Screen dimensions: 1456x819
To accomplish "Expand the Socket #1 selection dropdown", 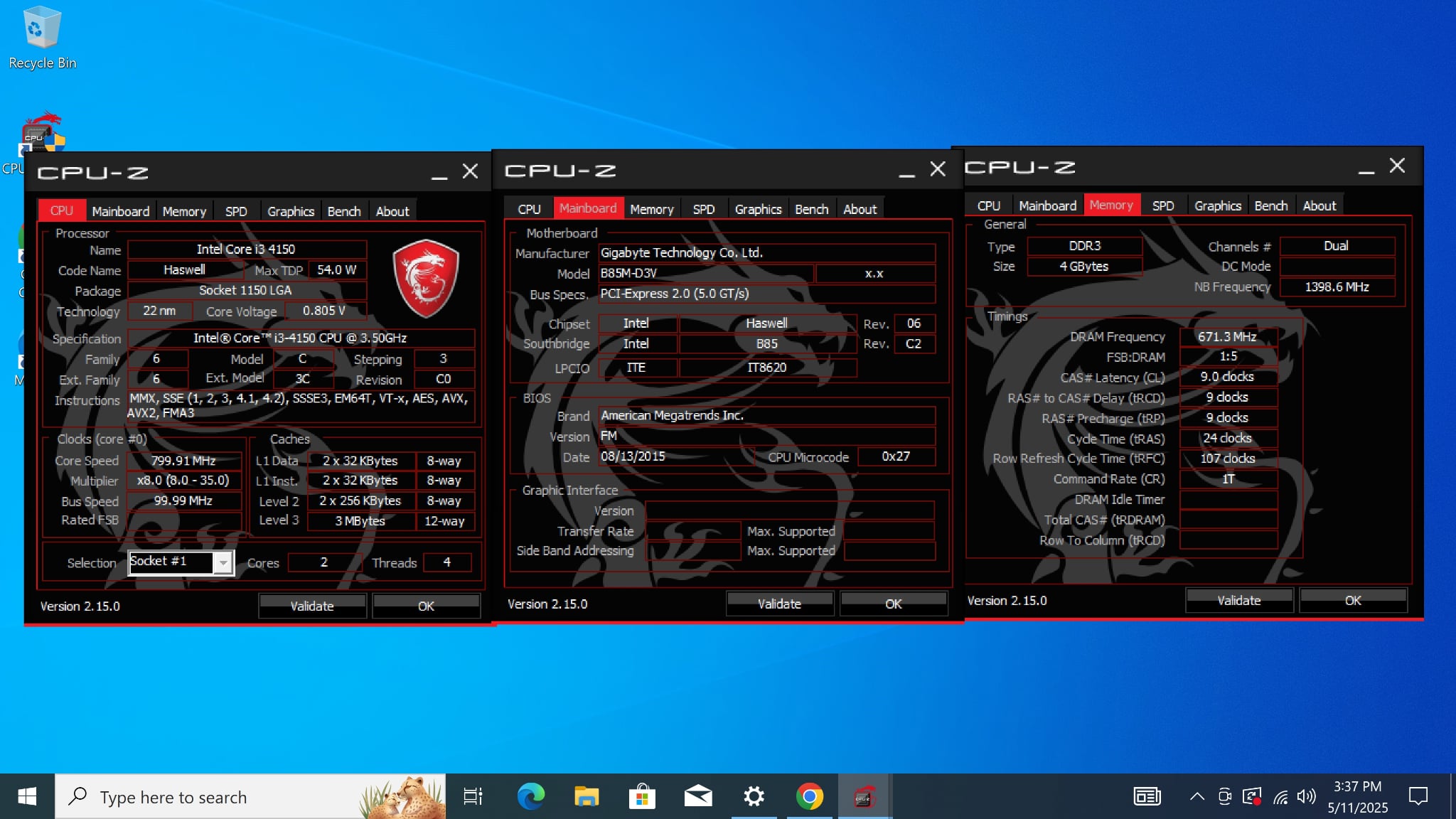I will tap(223, 563).
